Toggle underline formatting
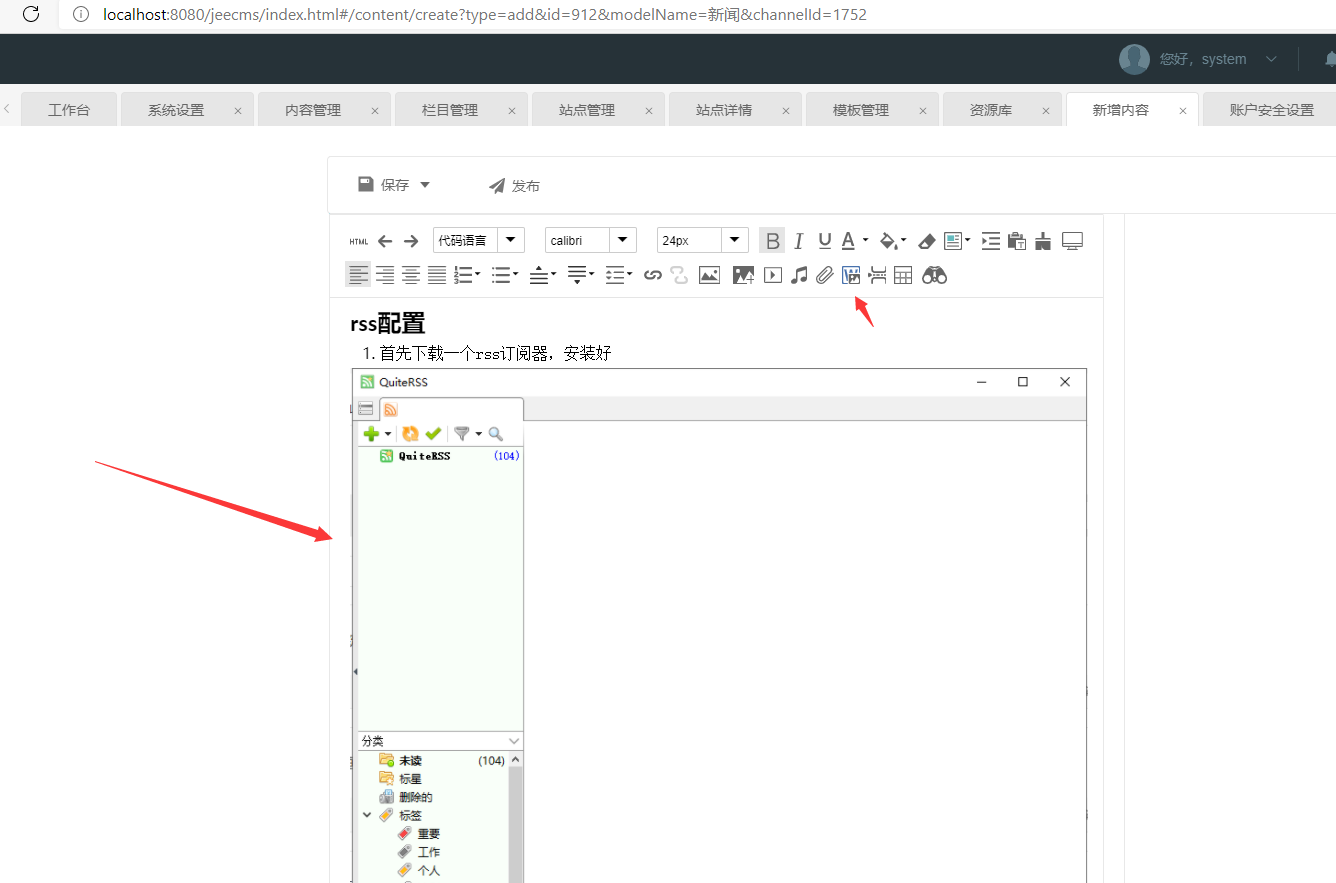Screen dimensions: 1336x883 tap(824, 241)
